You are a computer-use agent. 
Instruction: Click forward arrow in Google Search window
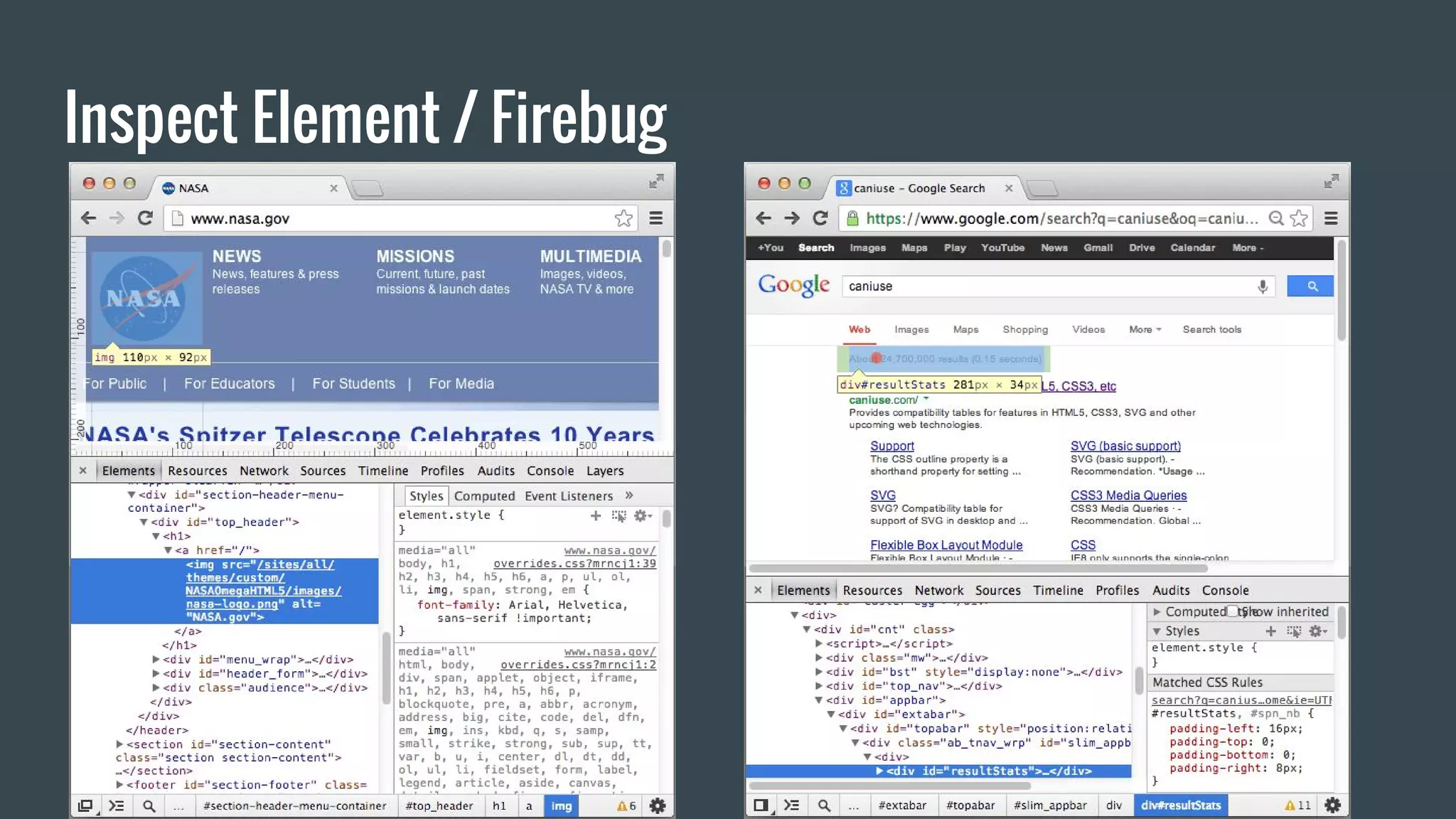click(791, 218)
